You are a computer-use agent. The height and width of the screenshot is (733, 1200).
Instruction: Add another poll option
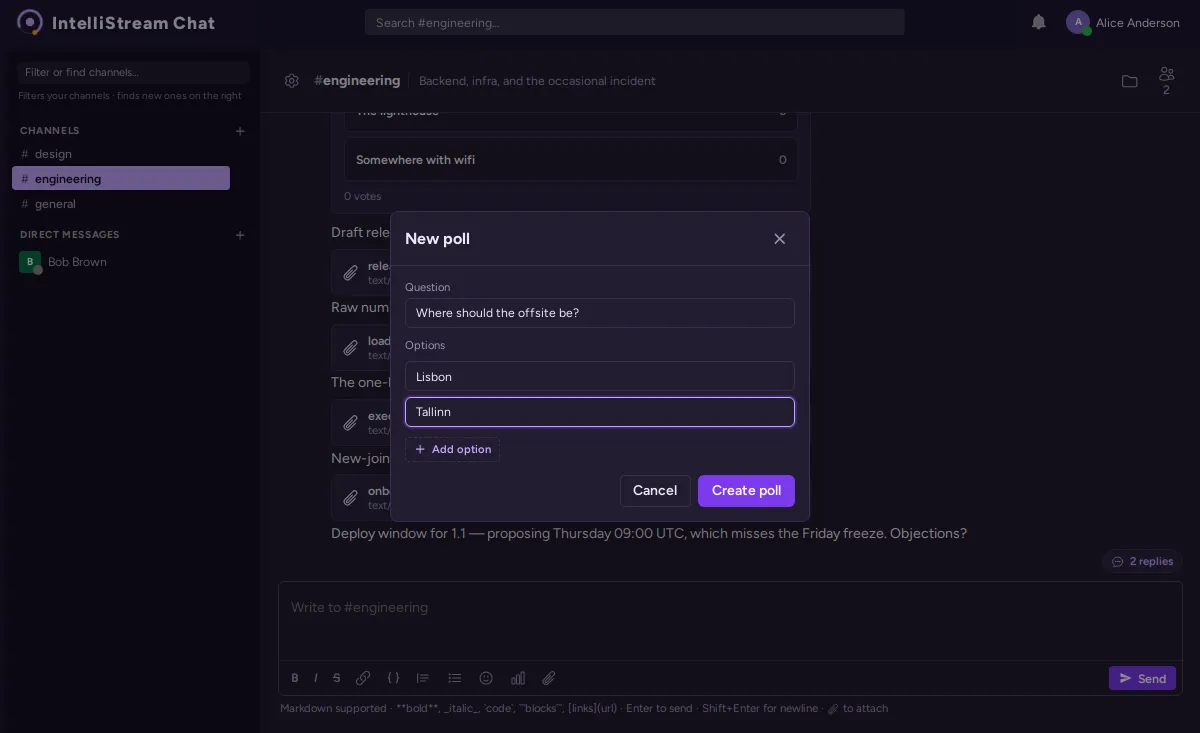click(x=452, y=450)
